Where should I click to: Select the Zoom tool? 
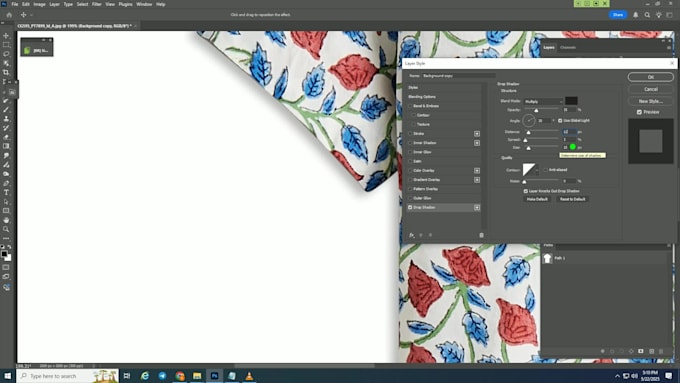6,229
